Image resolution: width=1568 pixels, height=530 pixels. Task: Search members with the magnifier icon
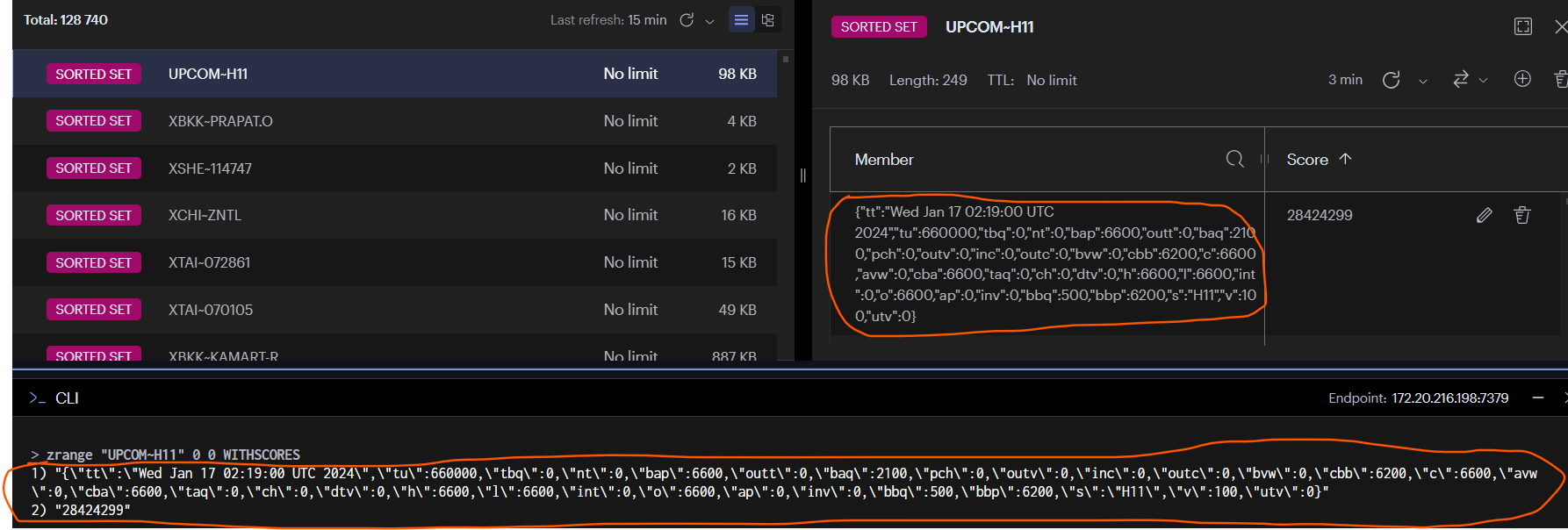(x=1234, y=159)
